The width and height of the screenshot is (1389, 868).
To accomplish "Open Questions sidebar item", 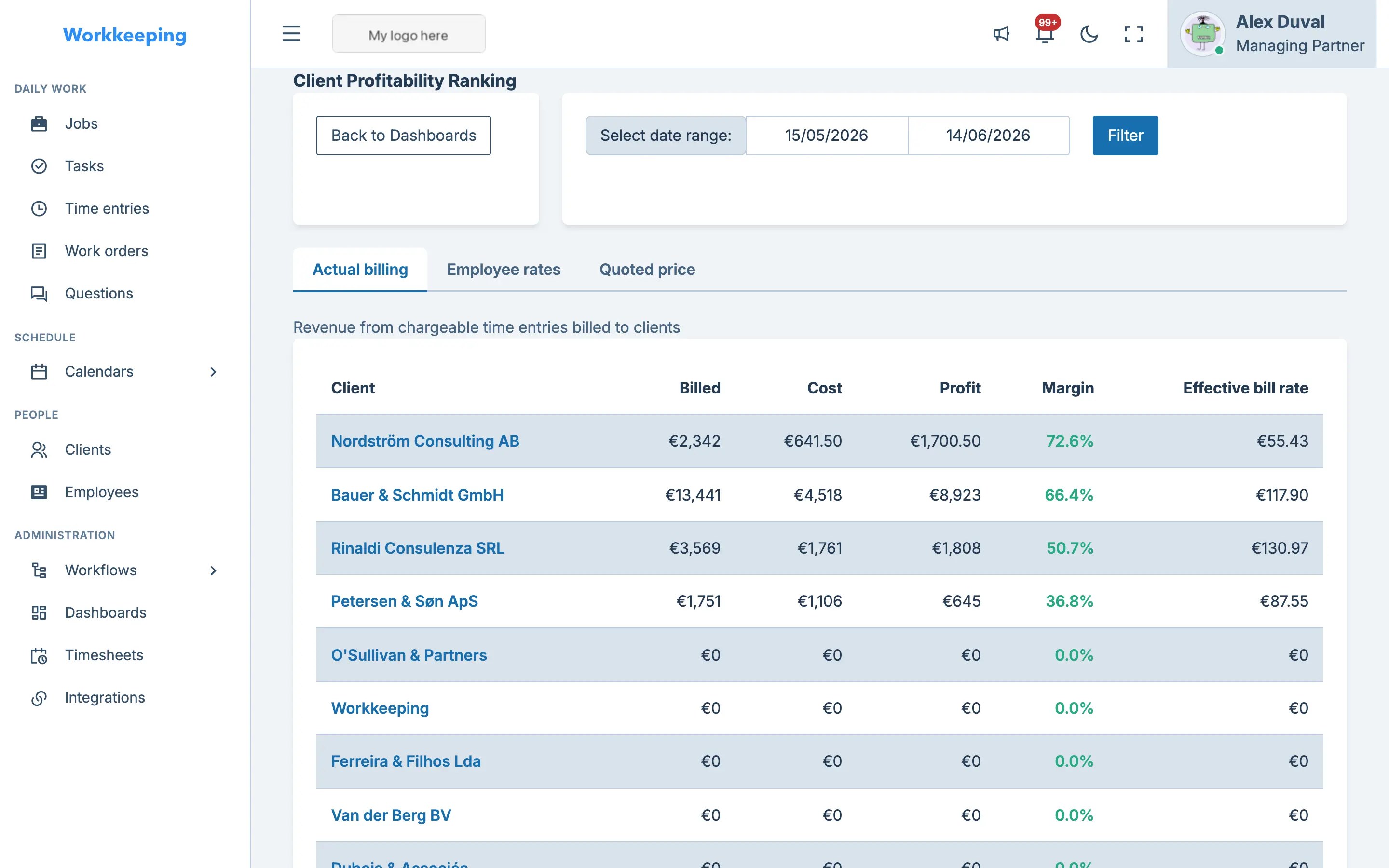I will click(99, 293).
